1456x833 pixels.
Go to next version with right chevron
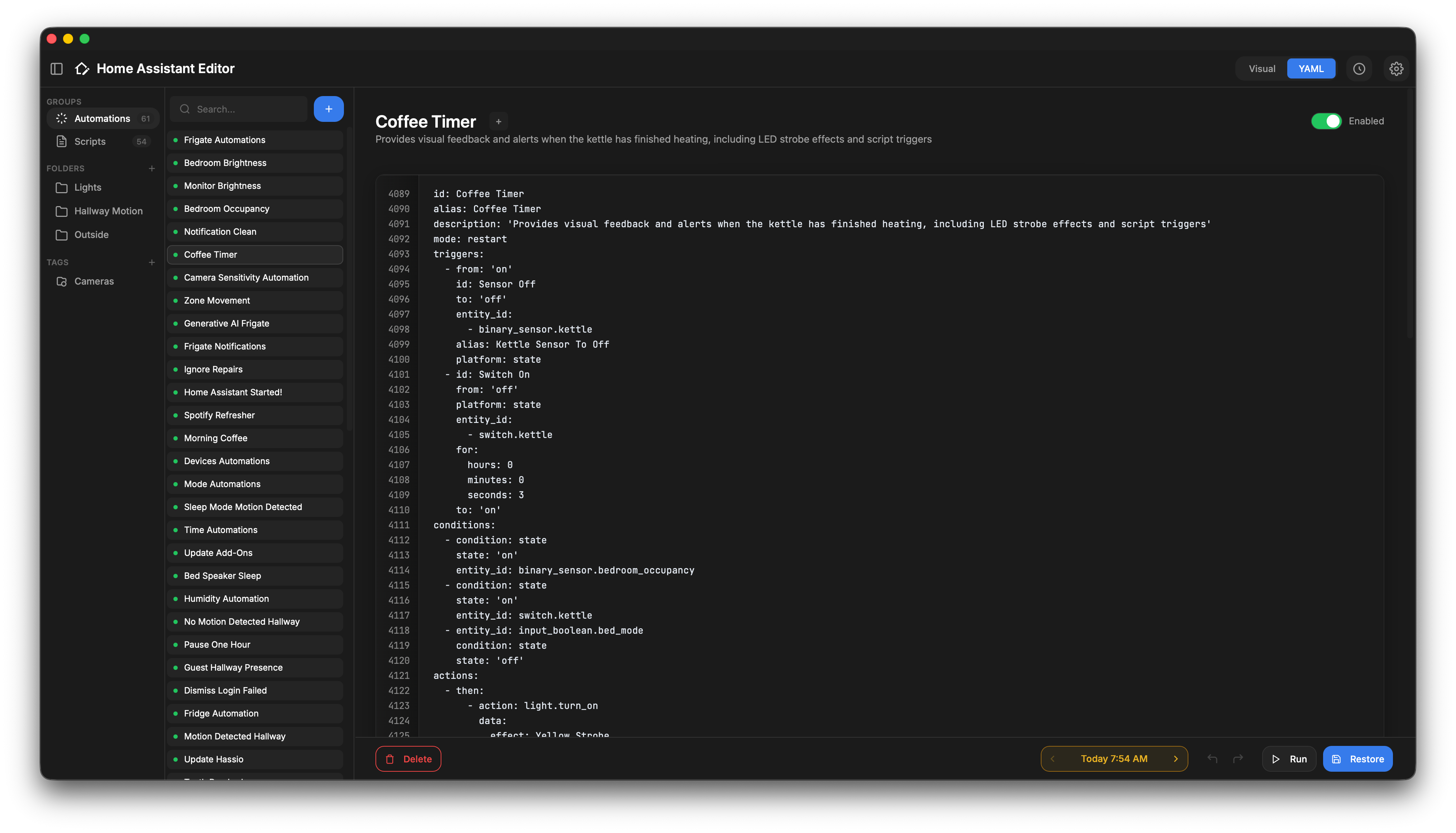[1176, 758]
